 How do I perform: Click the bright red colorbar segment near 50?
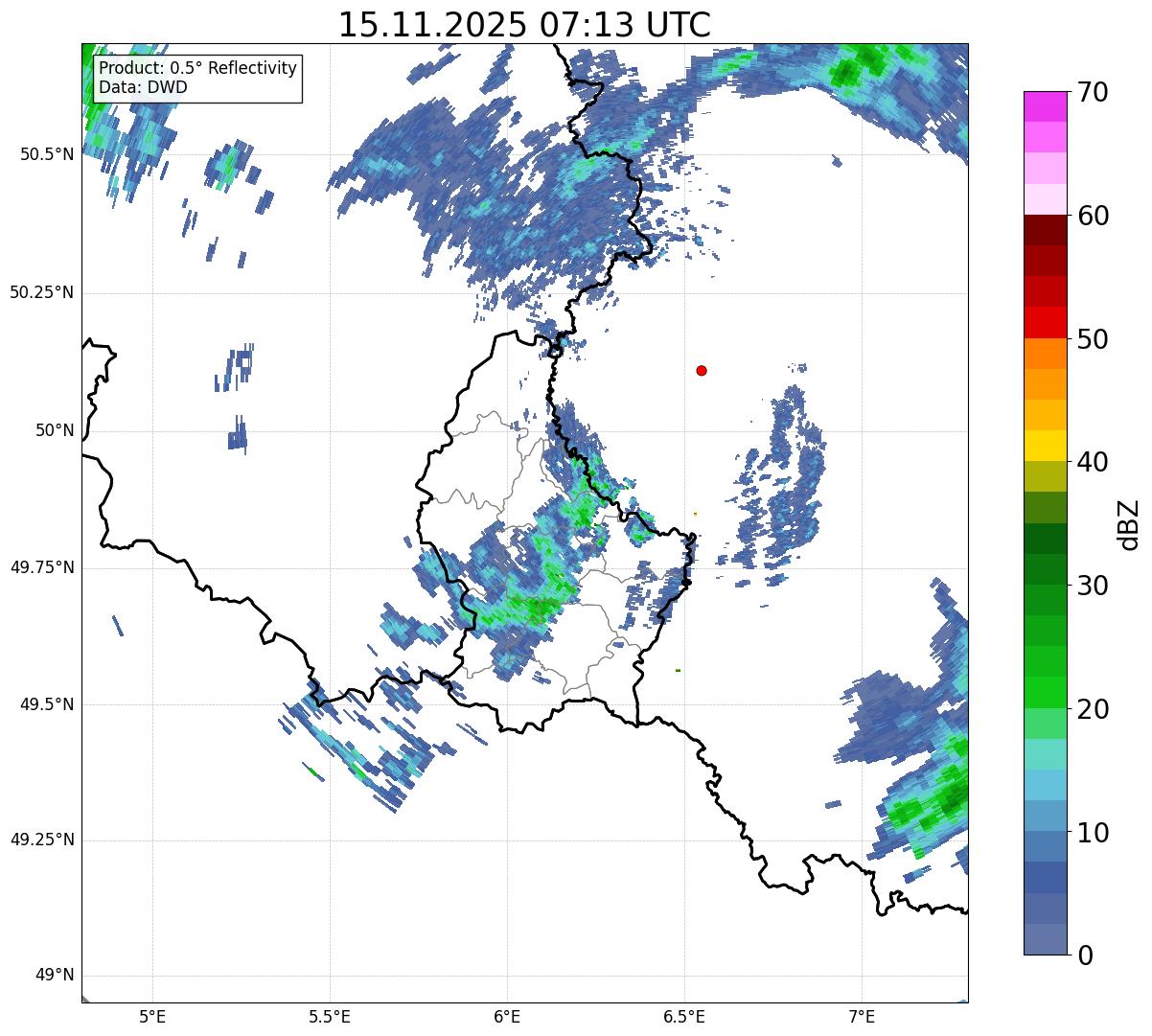click(1045, 322)
